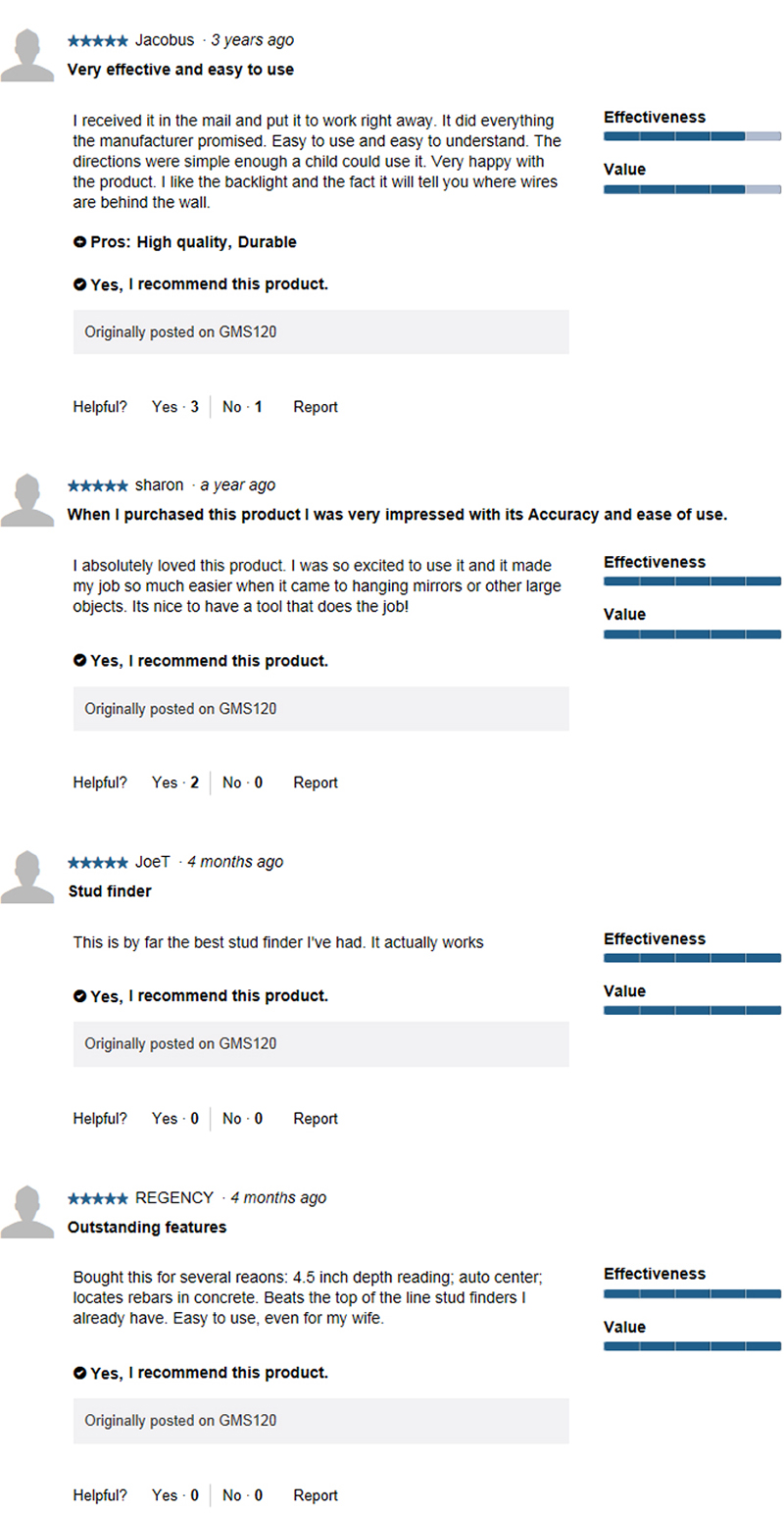The width and height of the screenshot is (784, 1513).
Task: Report the JoeT stud finder review
Action: (316, 1119)
